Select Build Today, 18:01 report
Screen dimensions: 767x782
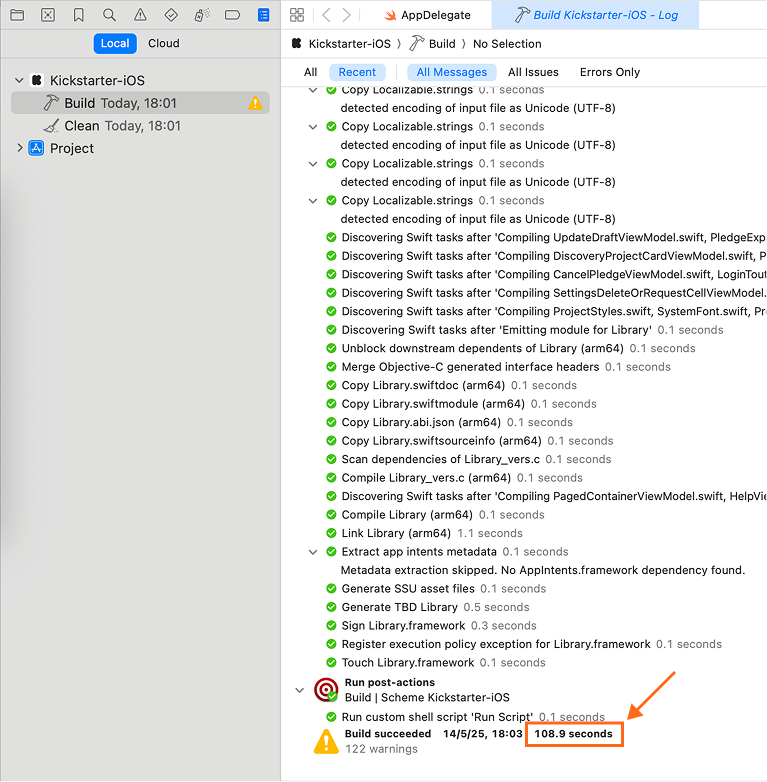140,103
